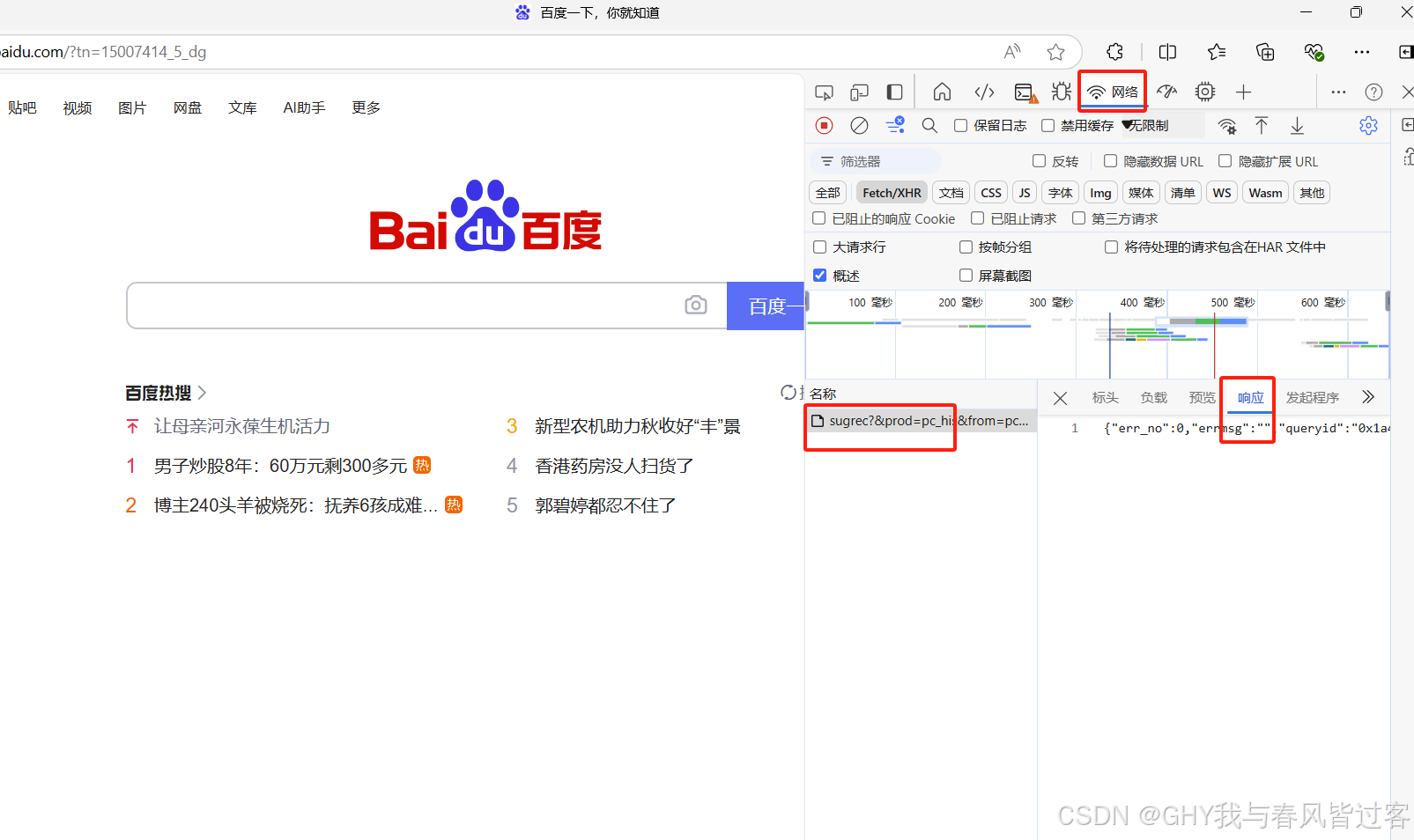Filter requests by Fetch/XHR
The image size is (1414, 840).
[892, 193]
